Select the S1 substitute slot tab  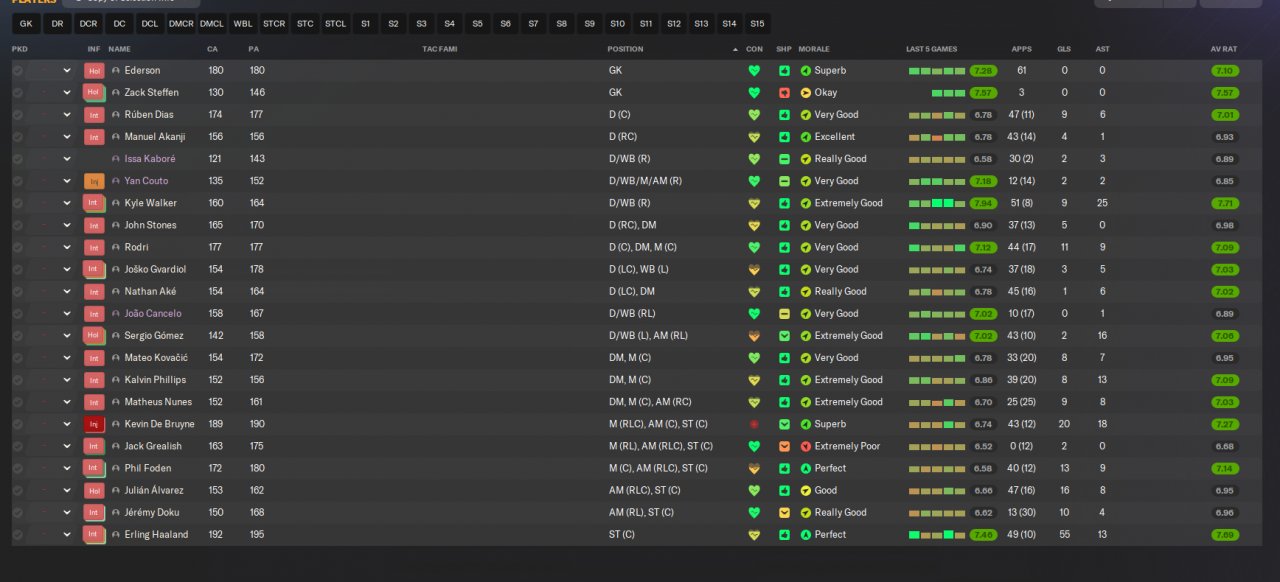click(x=366, y=23)
